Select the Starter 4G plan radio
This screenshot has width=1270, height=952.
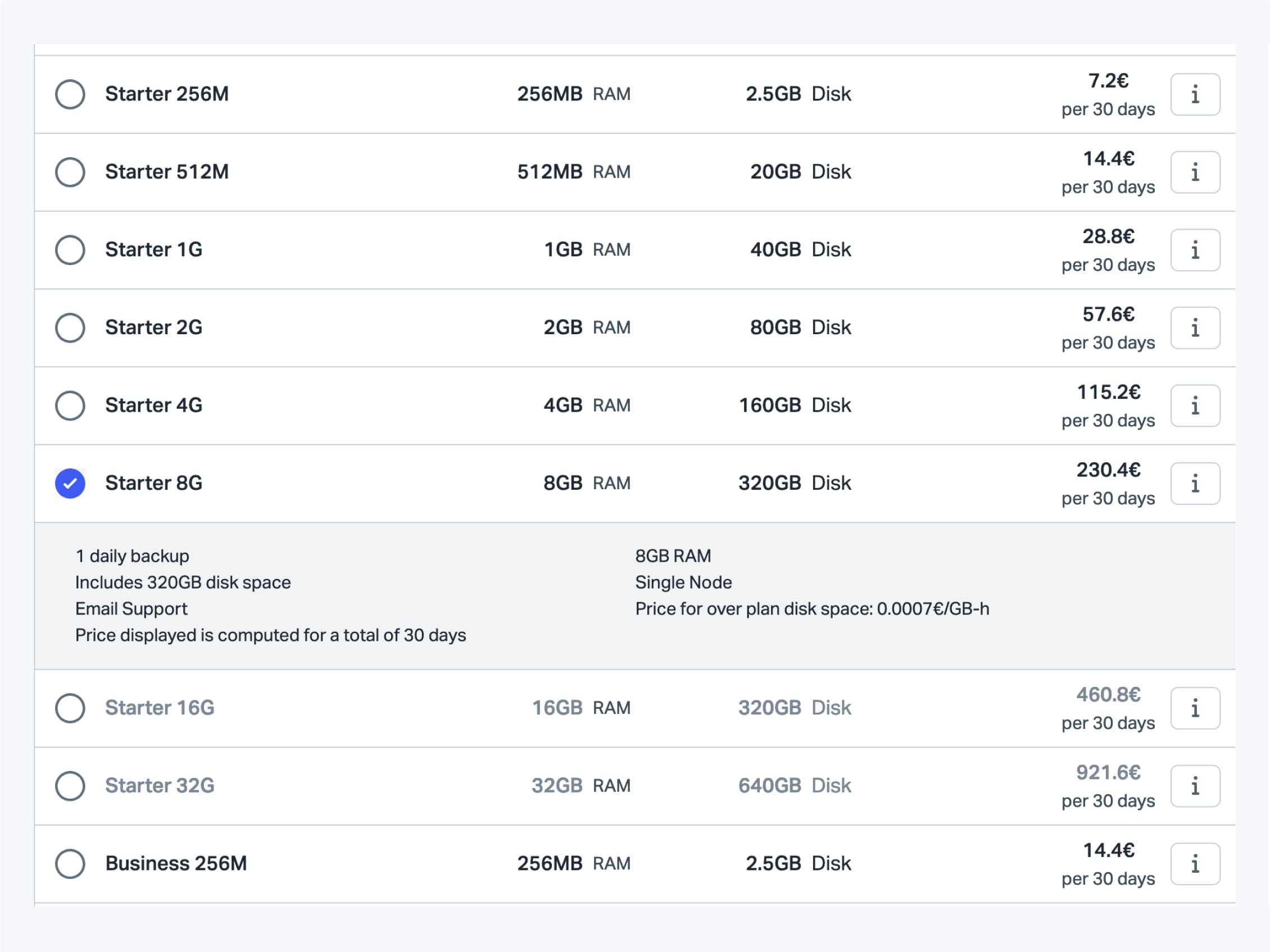[x=70, y=406]
